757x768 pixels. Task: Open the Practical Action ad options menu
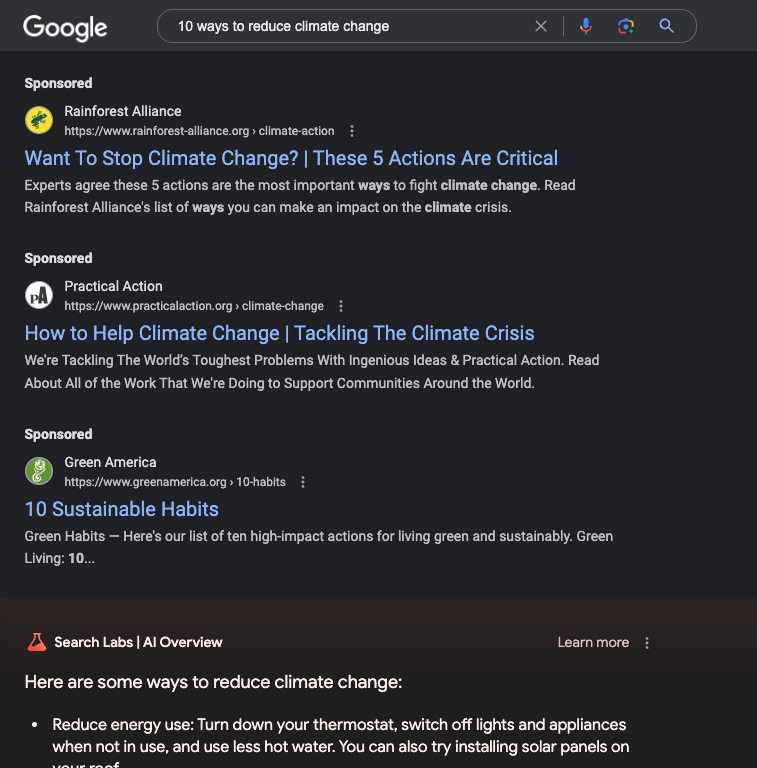[341, 306]
